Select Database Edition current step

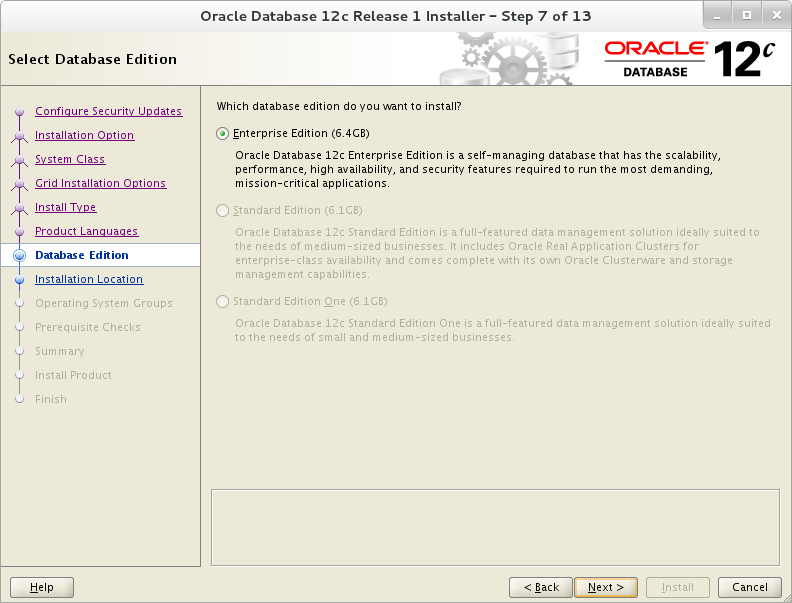[101, 255]
